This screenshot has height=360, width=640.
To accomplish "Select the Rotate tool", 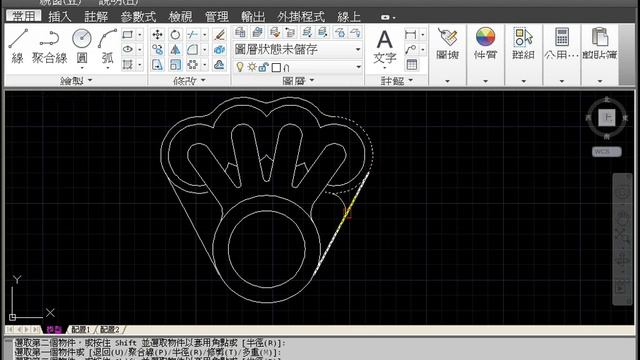I will (x=175, y=34).
